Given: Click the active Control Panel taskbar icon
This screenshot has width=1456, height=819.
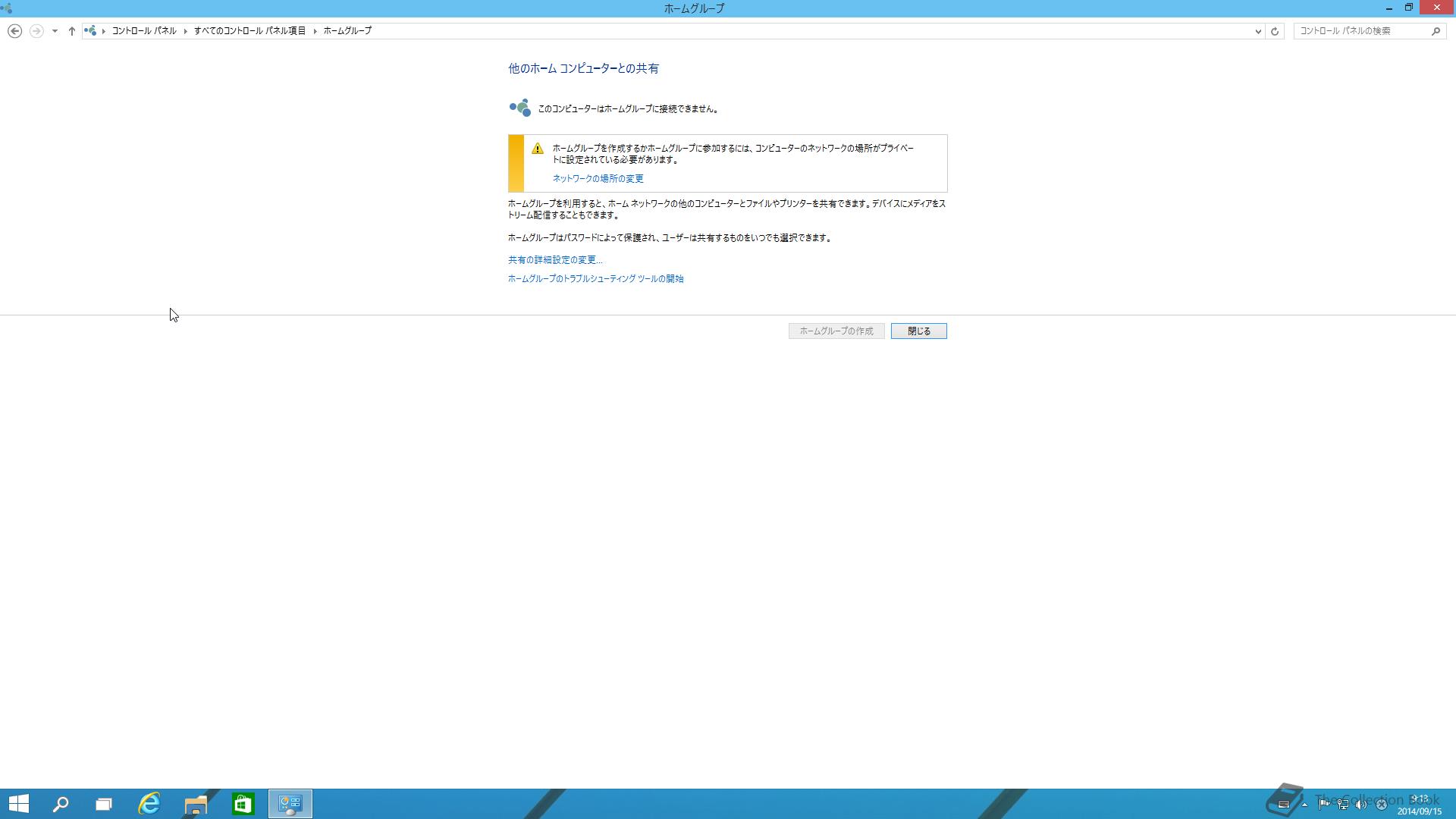Looking at the screenshot, I should coord(290,804).
